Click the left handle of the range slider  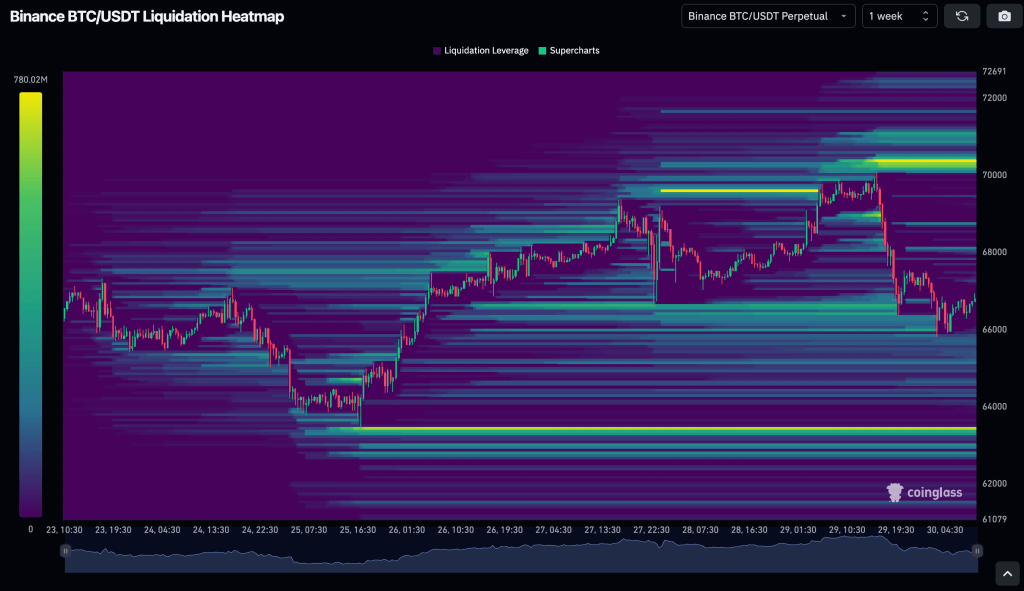[65, 551]
